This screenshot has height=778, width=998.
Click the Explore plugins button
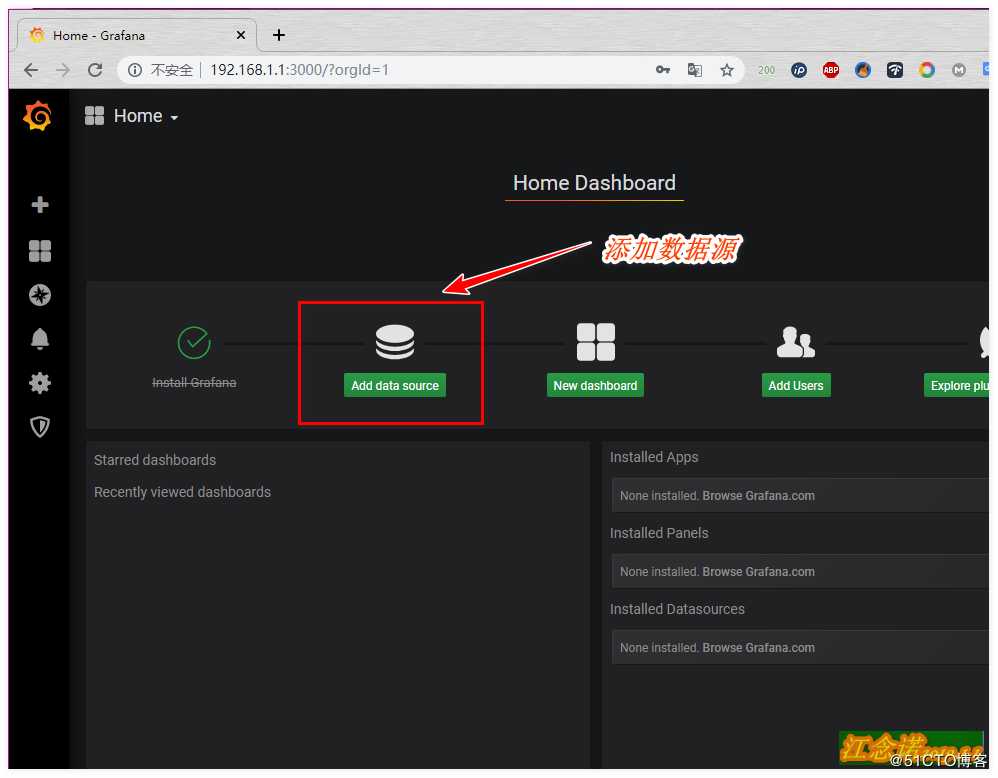coord(957,385)
